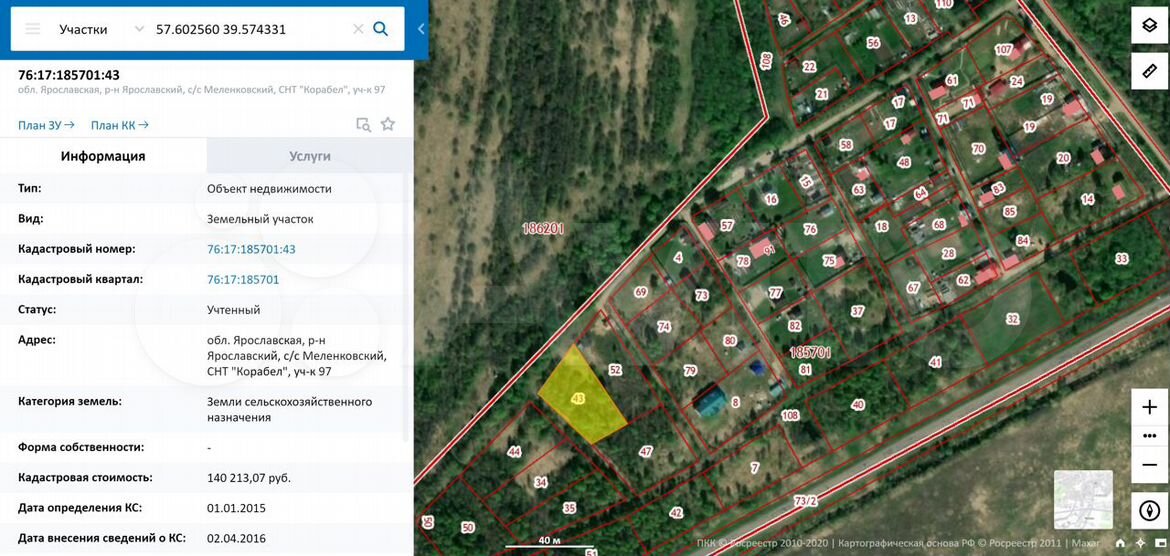Click the magnifier search button
This screenshot has width=1170, height=556.
pos(380,29)
